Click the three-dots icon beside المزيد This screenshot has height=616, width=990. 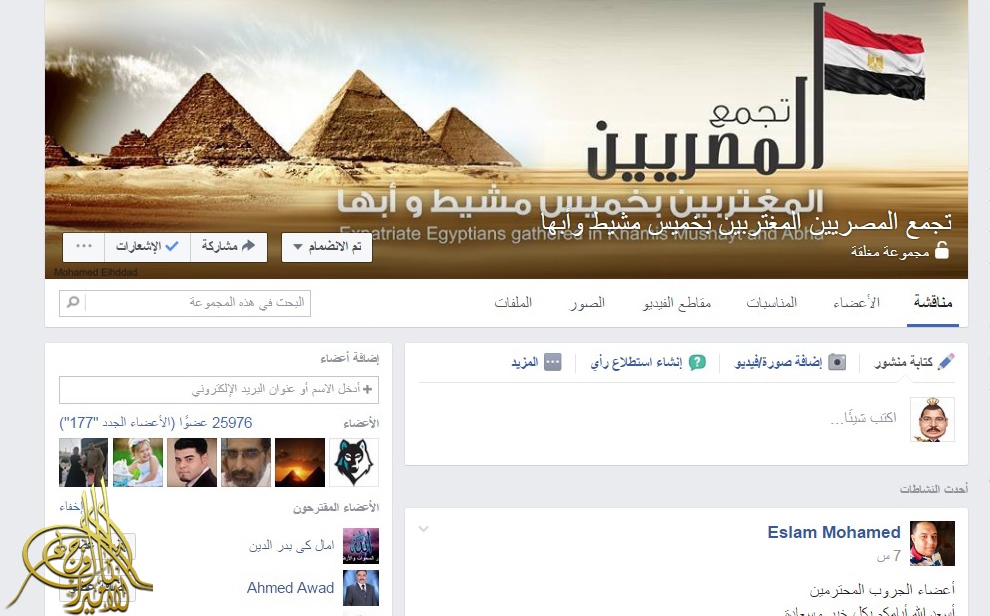point(552,362)
